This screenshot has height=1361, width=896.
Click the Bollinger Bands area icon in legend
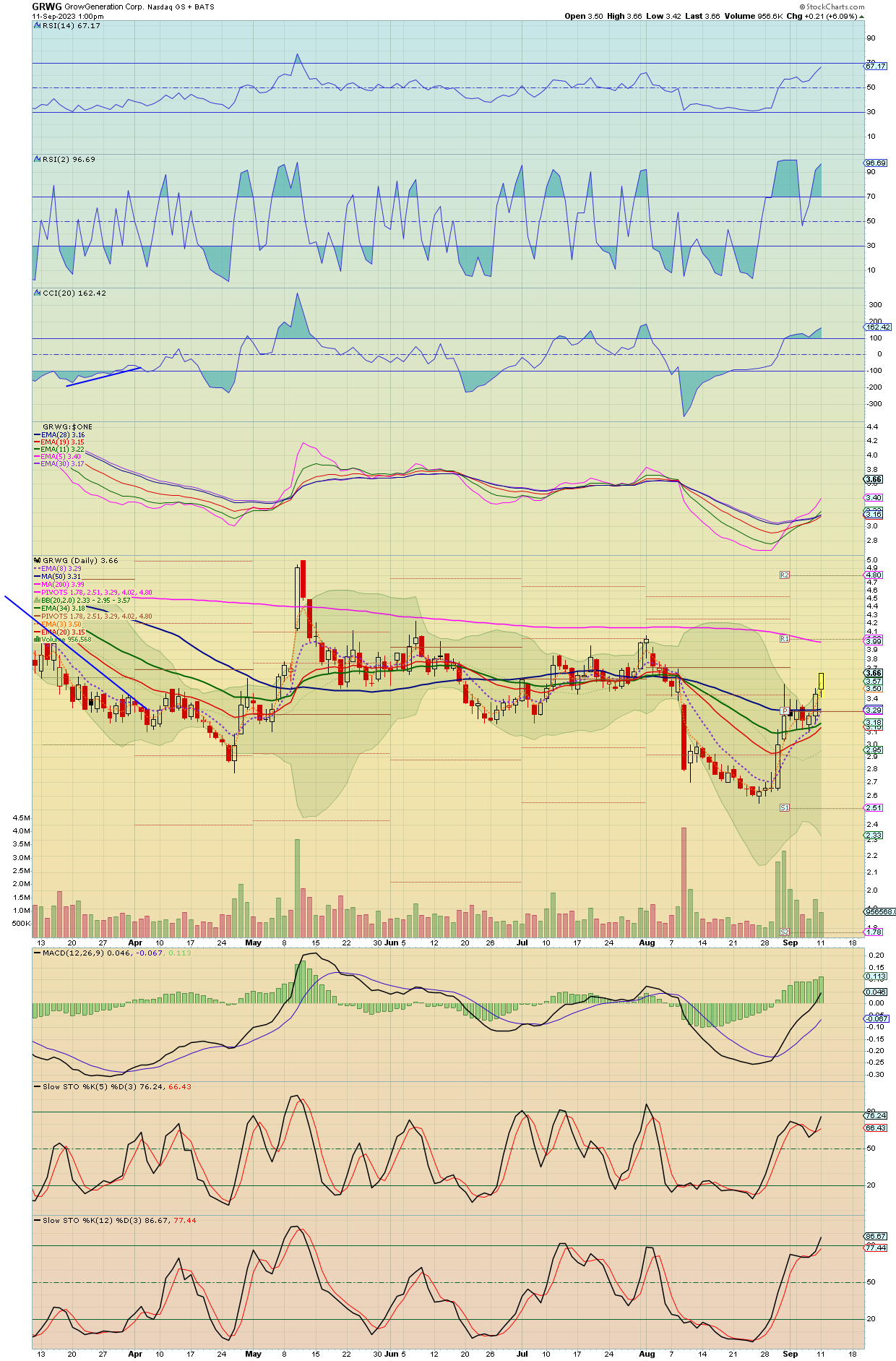(x=37, y=600)
